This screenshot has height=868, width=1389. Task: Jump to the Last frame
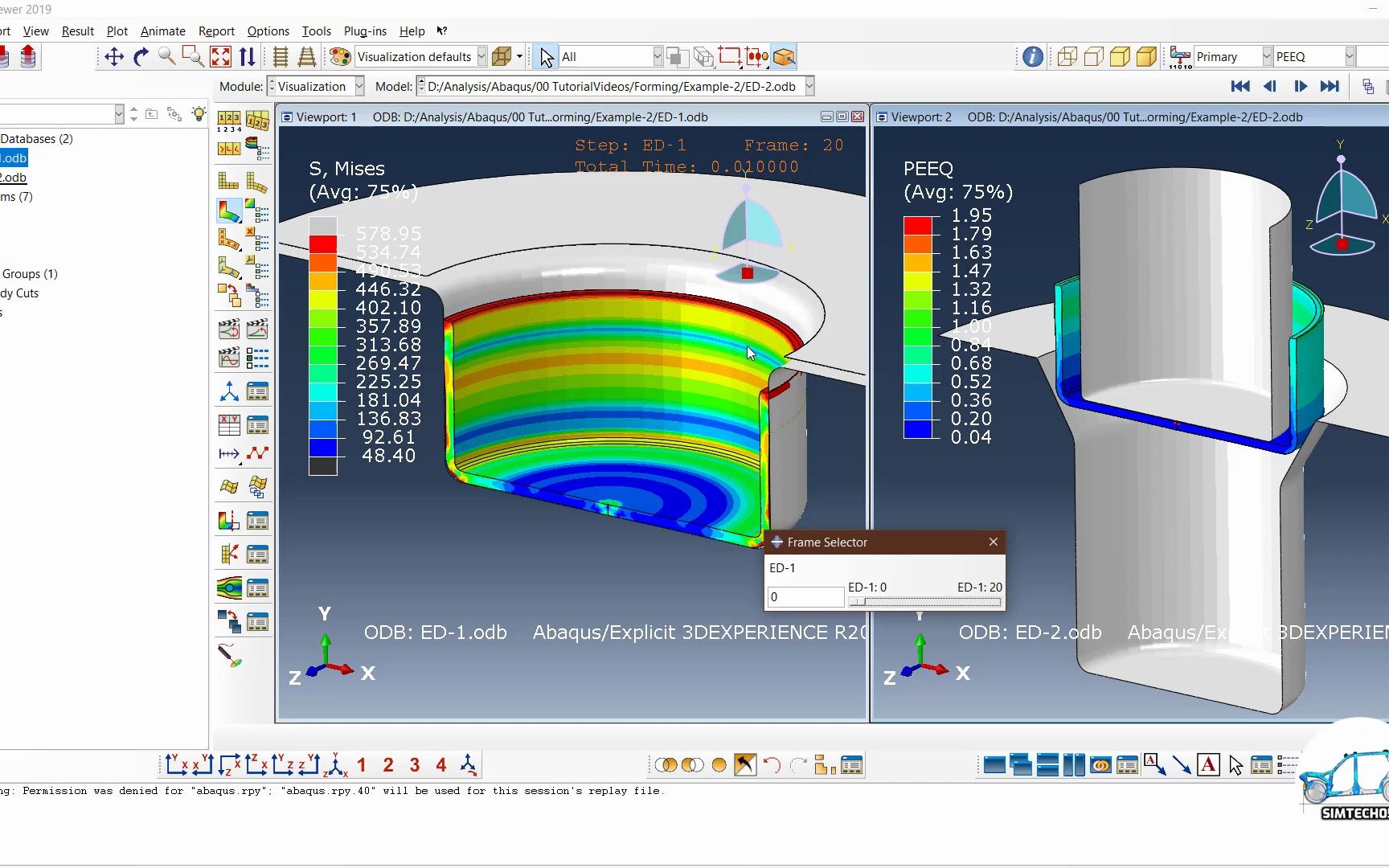[1330, 87]
